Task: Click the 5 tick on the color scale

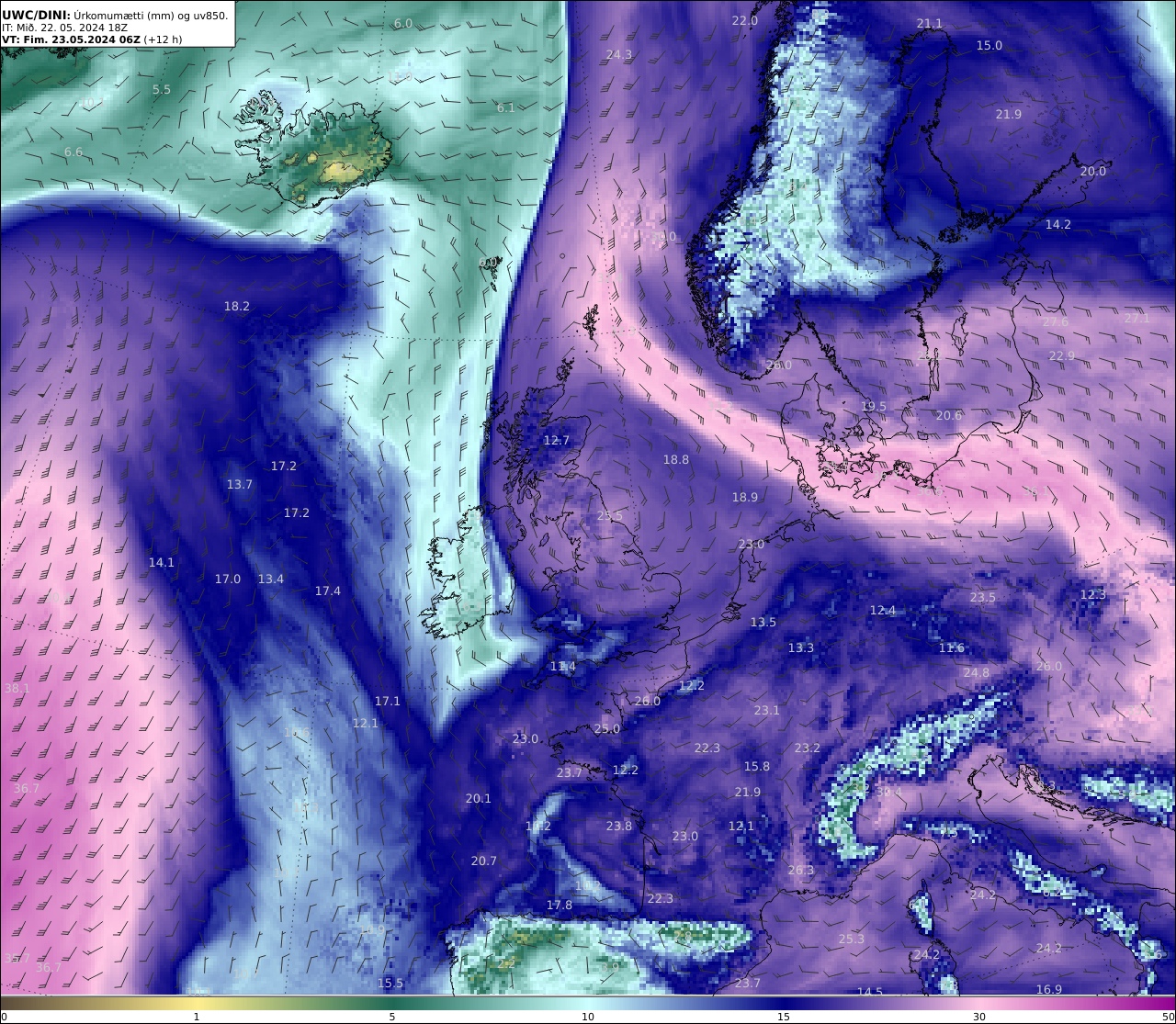Action: tap(392, 1017)
